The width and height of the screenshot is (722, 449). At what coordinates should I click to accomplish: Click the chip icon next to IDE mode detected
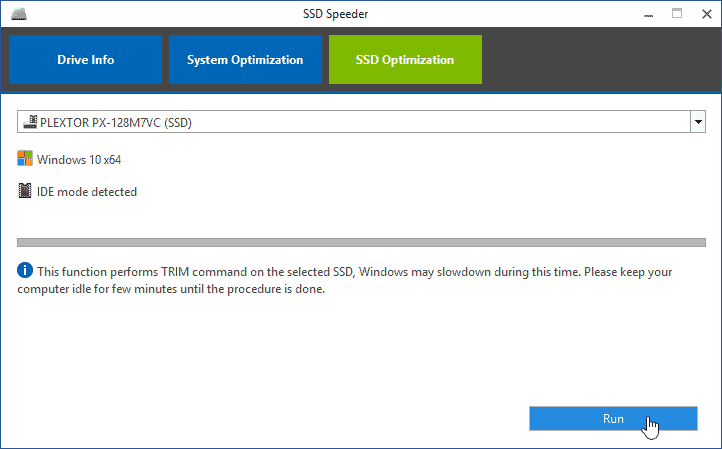[25, 191]
